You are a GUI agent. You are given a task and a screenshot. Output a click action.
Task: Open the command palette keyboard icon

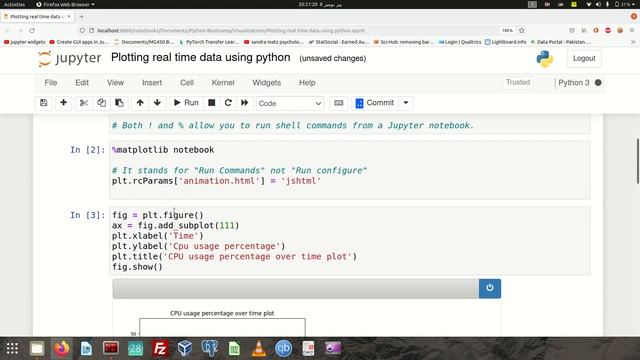339,103
